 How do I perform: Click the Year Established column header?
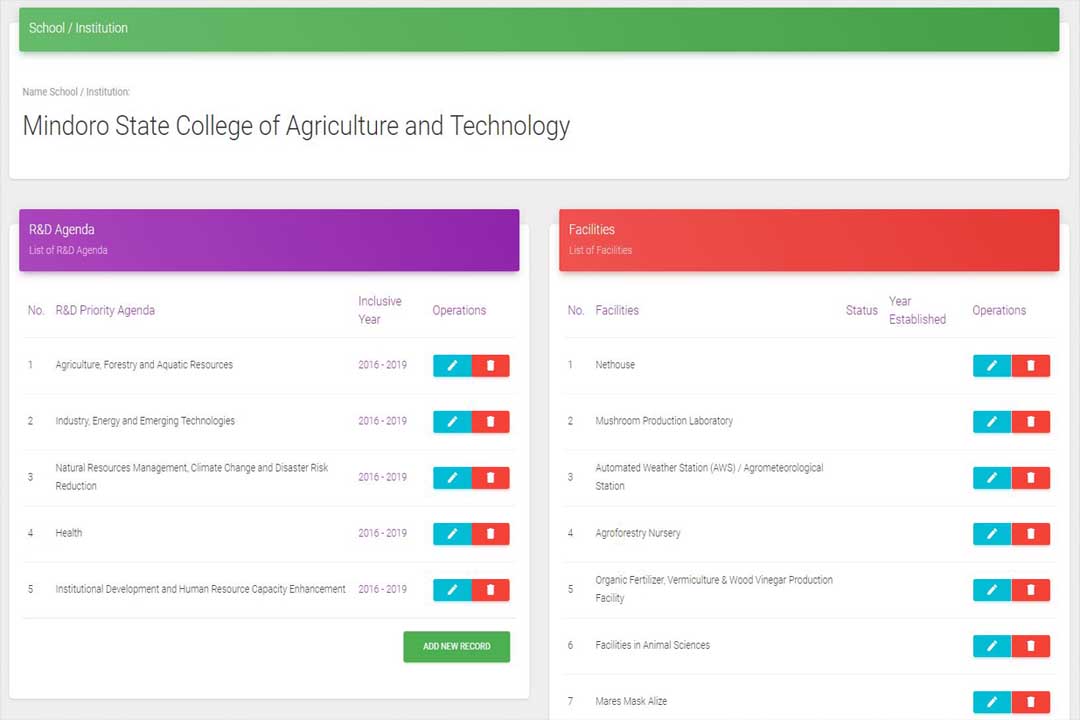(x=917, y=310)
